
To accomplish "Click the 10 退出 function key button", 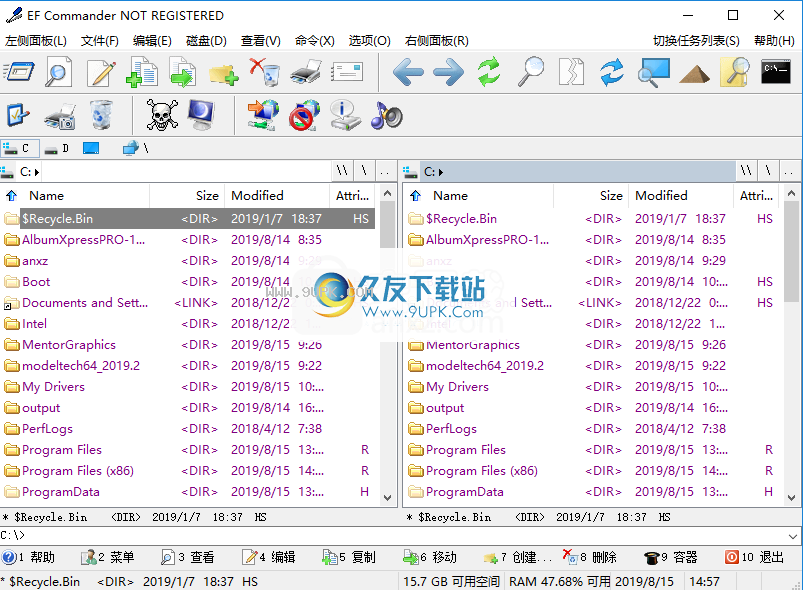I will pyautogui.click(x=754, y=557).
